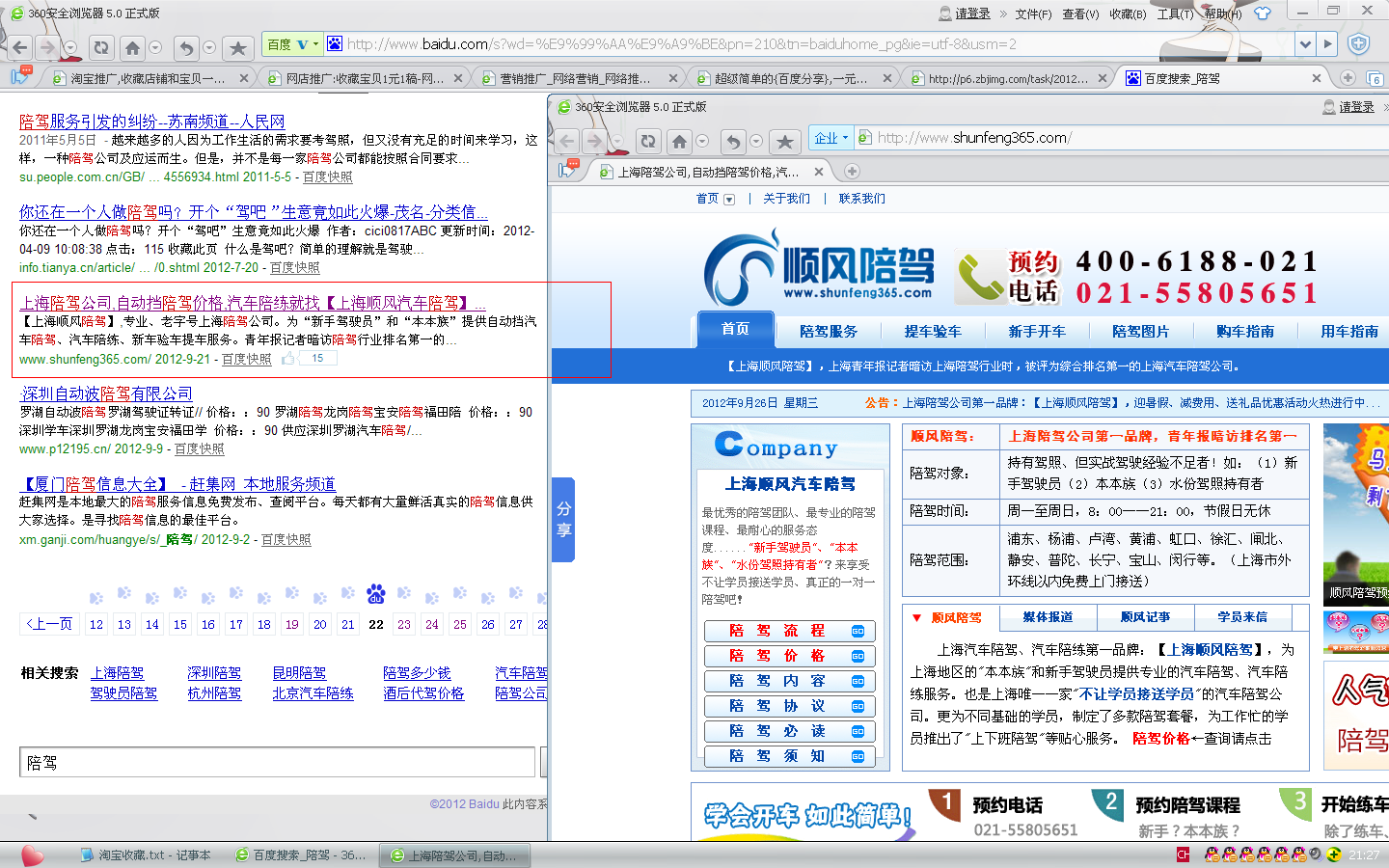The height and width of the screenshot is (868, 1389).
Task: Click the skin changer shirt icon
Action: pyautogui.click(x=1263, y=14)
